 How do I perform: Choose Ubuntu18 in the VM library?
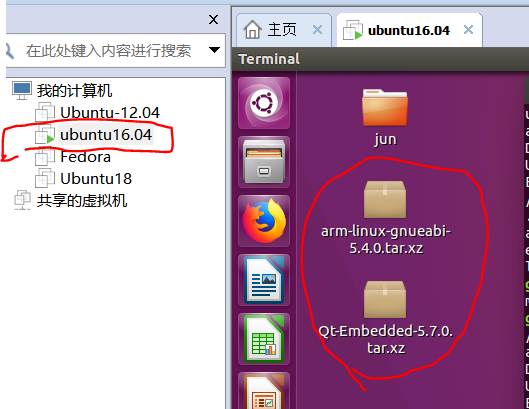click(96, 179)
